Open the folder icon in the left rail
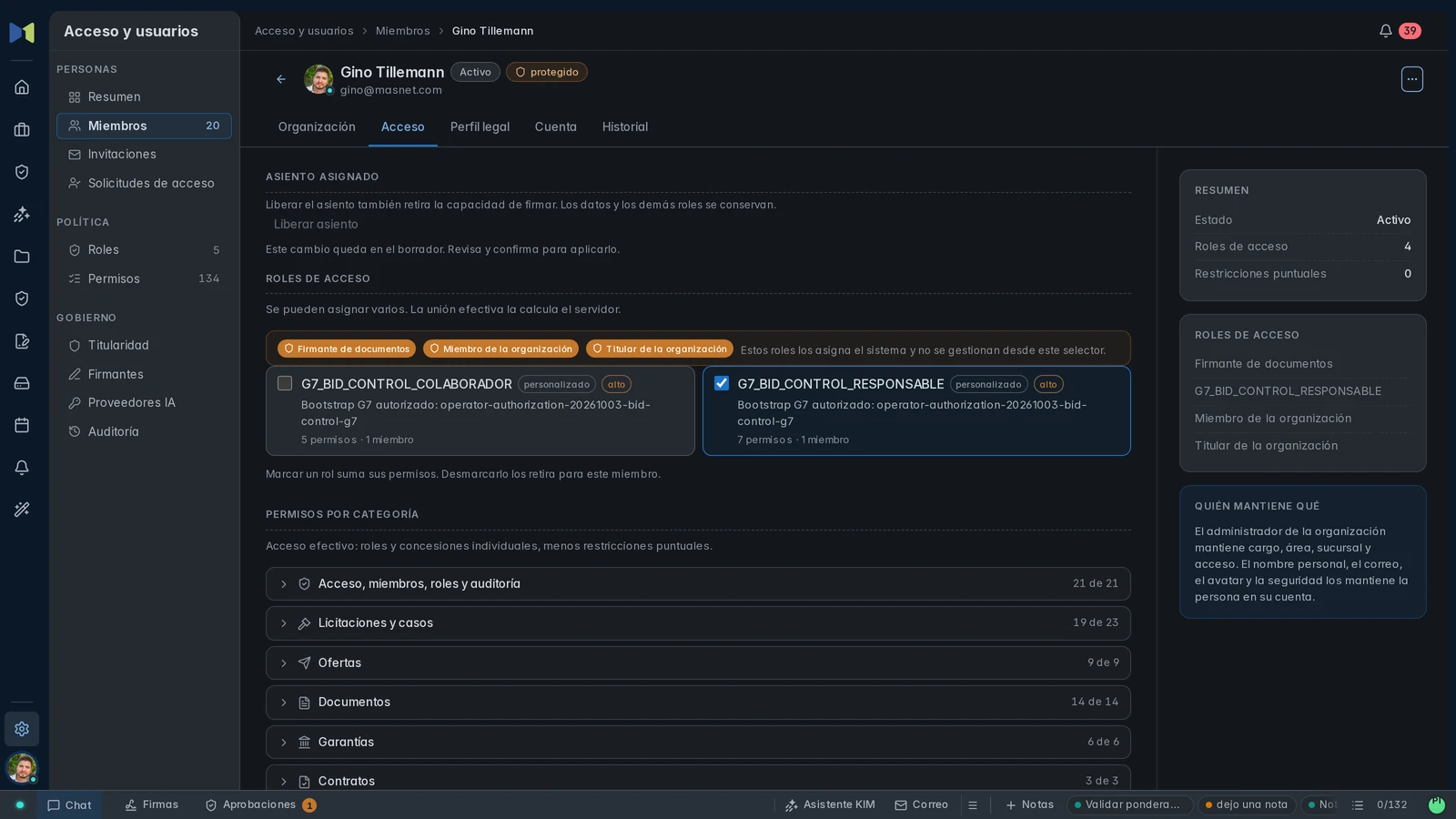The height and width of the screenshot is (819, 1456). click(x=22, y=257)
